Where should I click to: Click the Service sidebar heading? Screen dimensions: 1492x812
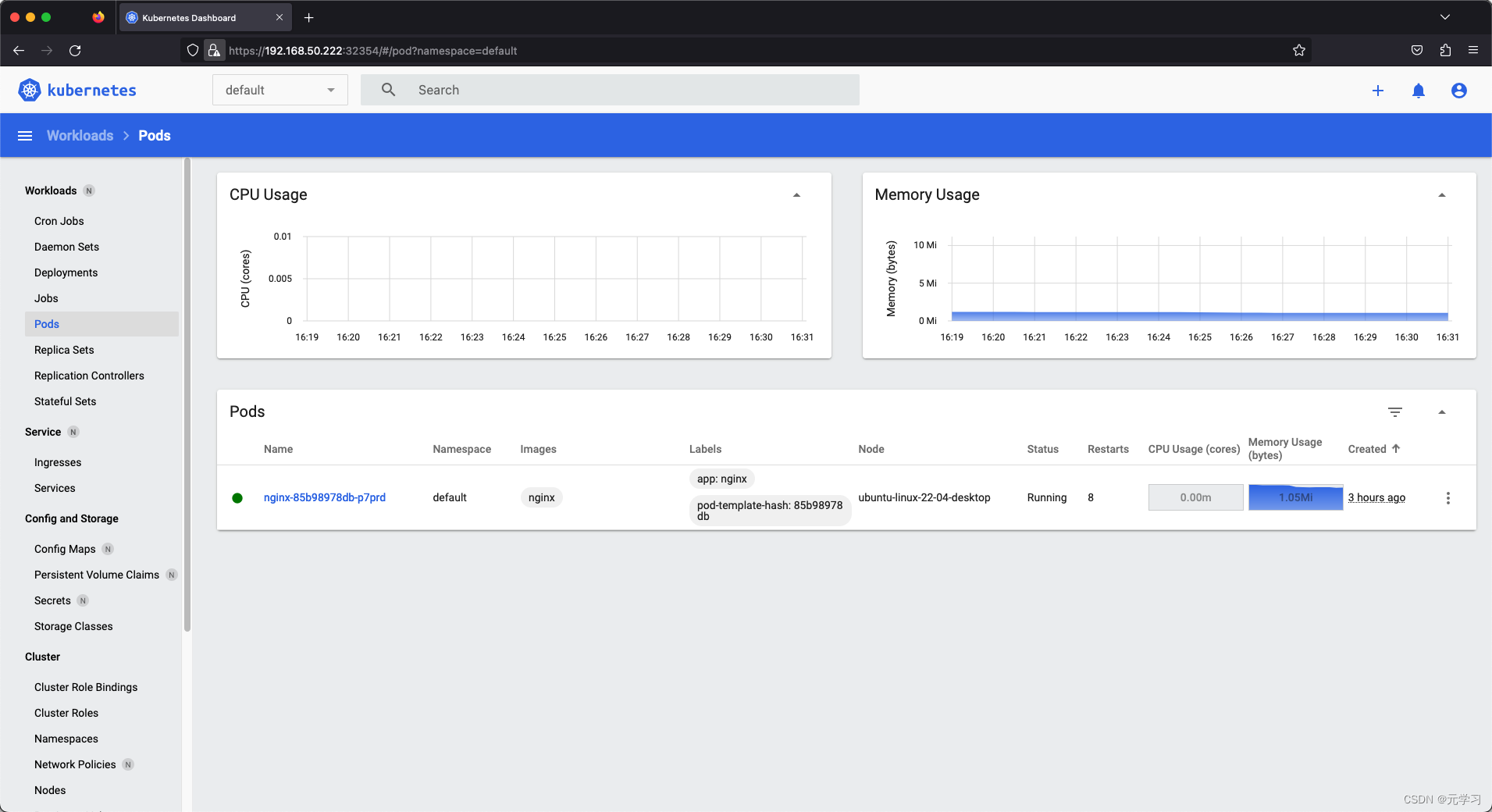click(x=43, y=432)
